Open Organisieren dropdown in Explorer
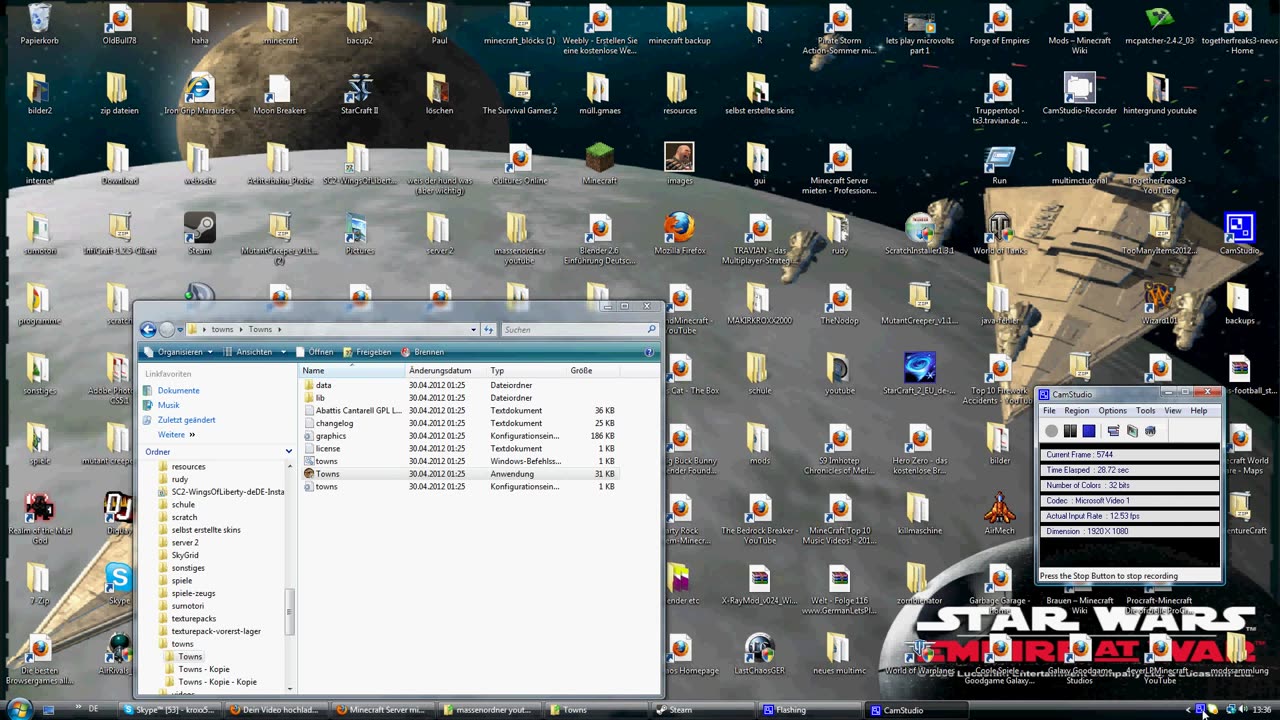This screenshot has width=1280, height=720. [180, 352]
